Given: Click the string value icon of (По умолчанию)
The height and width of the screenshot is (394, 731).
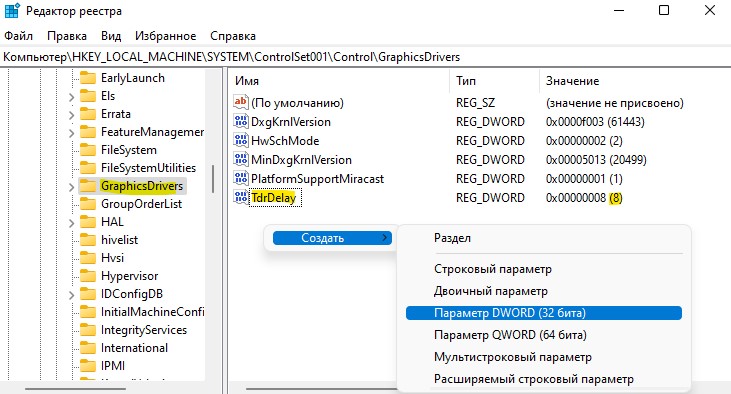Looking at the screenshot, I should 241,102.
